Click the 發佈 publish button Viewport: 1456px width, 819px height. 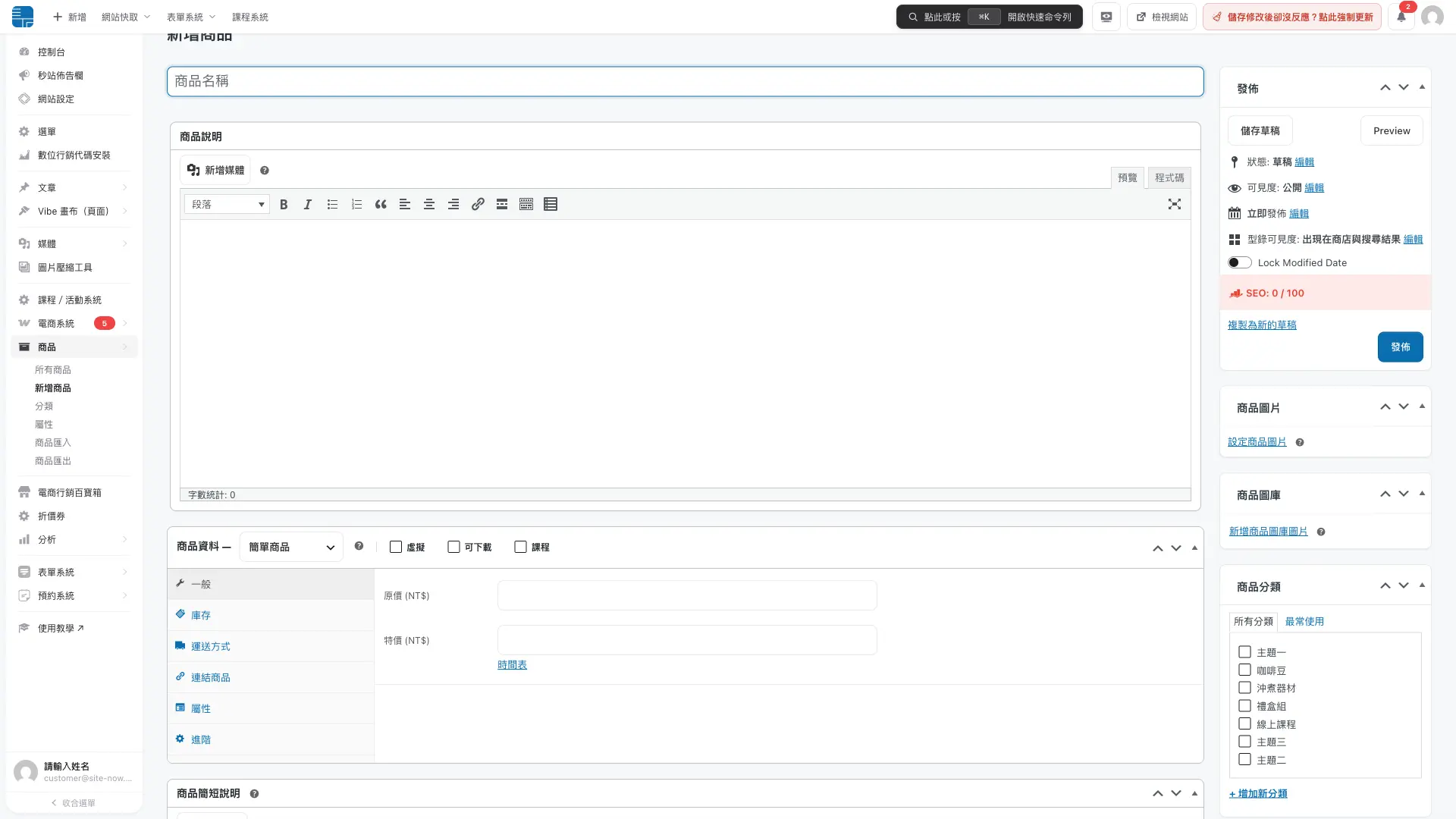1400,347
